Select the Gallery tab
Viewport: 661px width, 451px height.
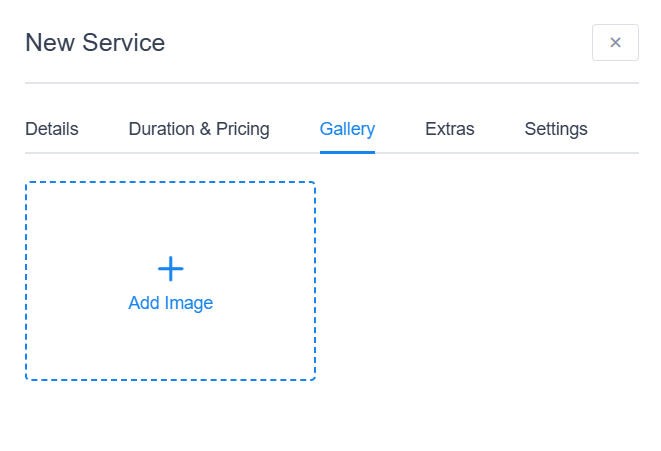347,129
